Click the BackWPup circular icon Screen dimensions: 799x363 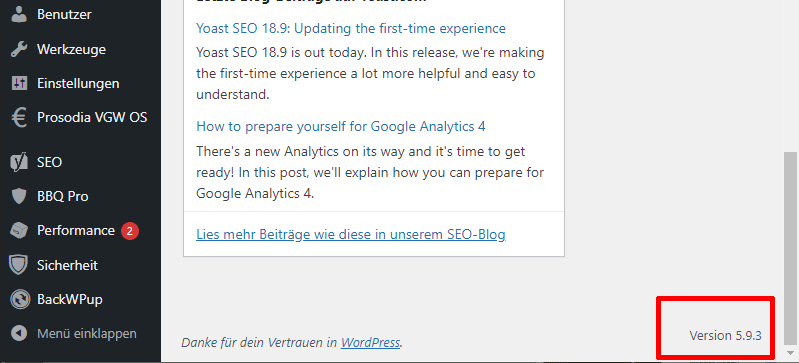coord(19,299)
